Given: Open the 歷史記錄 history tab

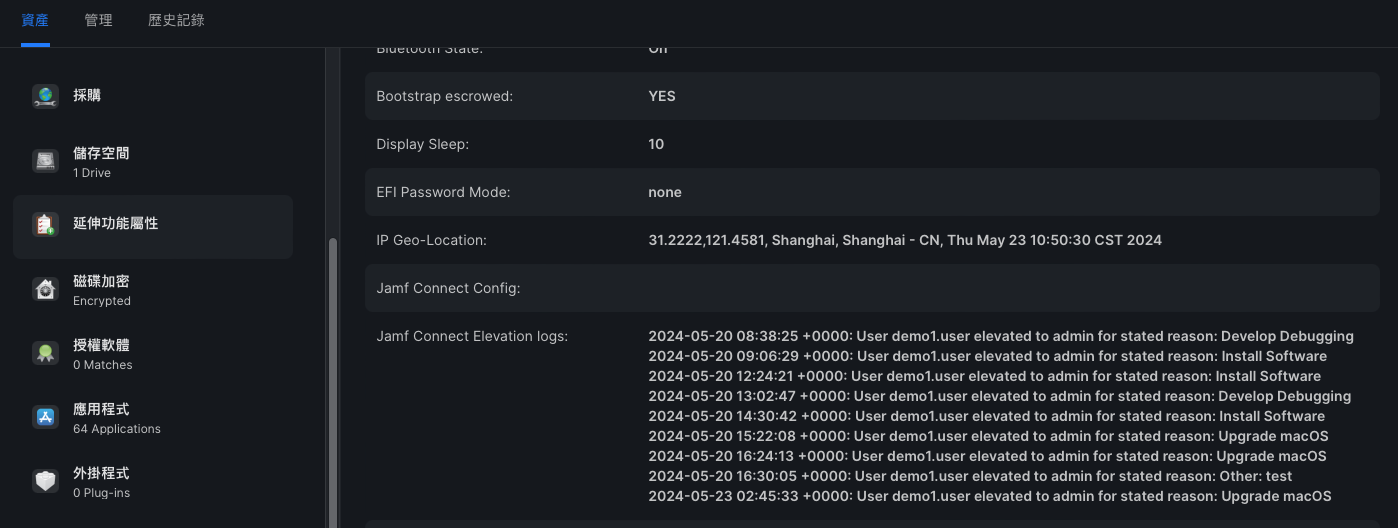Looking at the screenshot, I should pos(176,20).
